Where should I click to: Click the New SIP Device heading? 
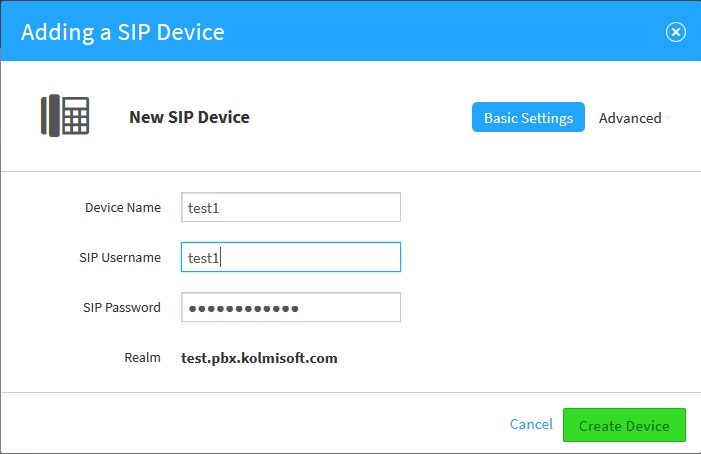189,117
